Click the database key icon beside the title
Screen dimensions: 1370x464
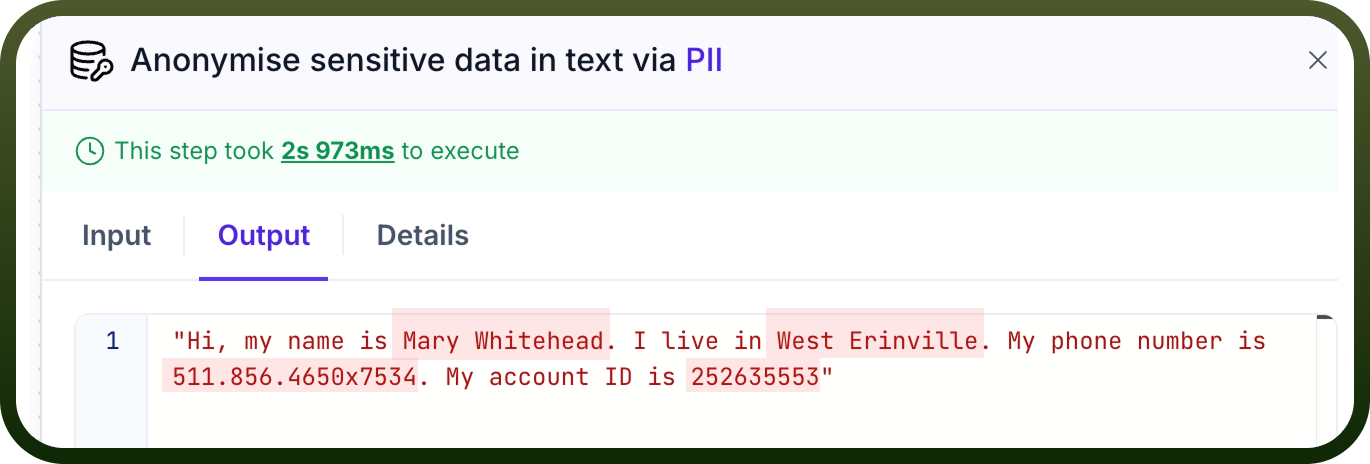coord(93,61)
